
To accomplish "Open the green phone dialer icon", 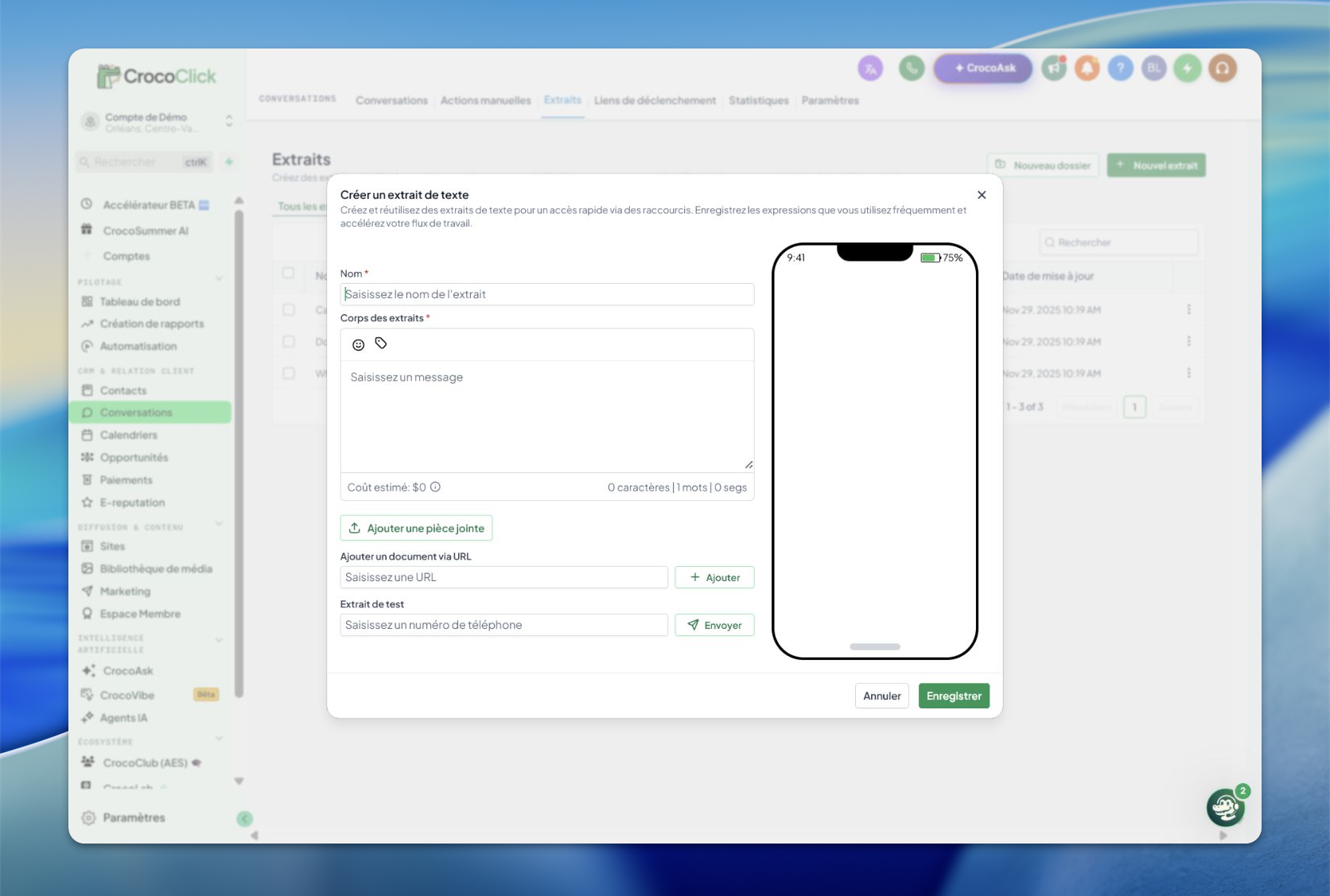I will (912, 68).
